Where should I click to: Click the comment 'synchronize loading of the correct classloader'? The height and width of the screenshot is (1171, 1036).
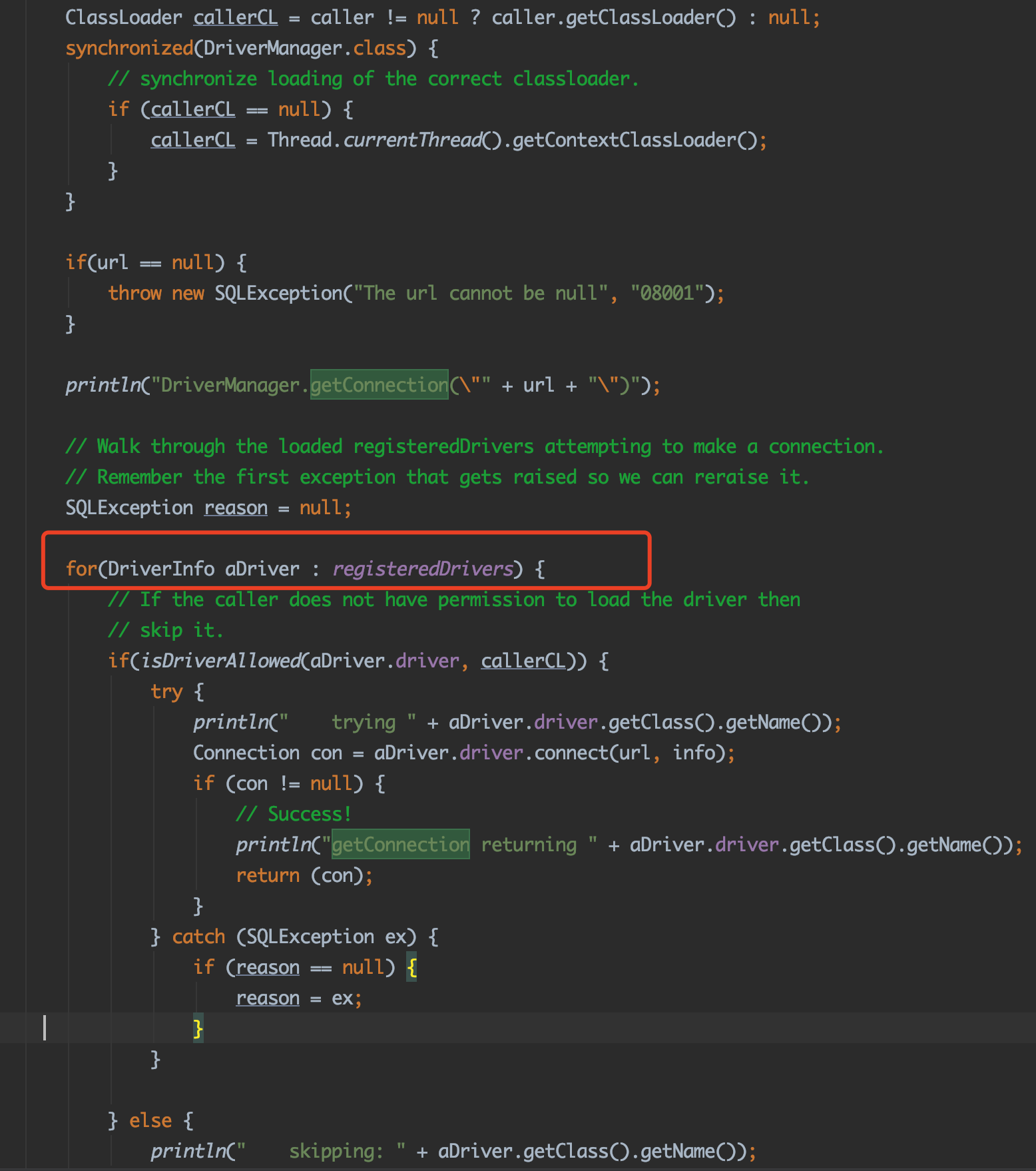click(374, 79)
